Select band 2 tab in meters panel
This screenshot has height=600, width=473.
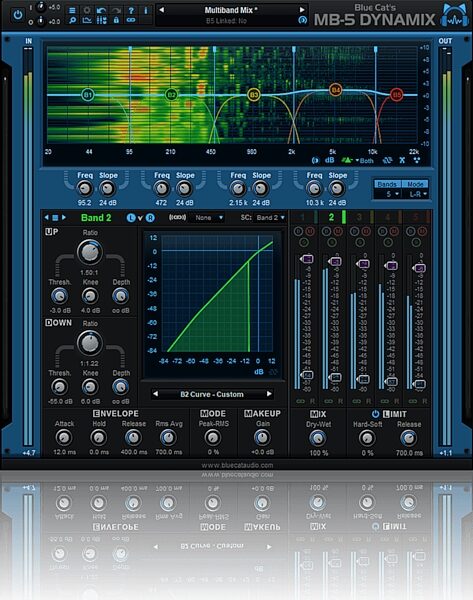tap(333, 217)
